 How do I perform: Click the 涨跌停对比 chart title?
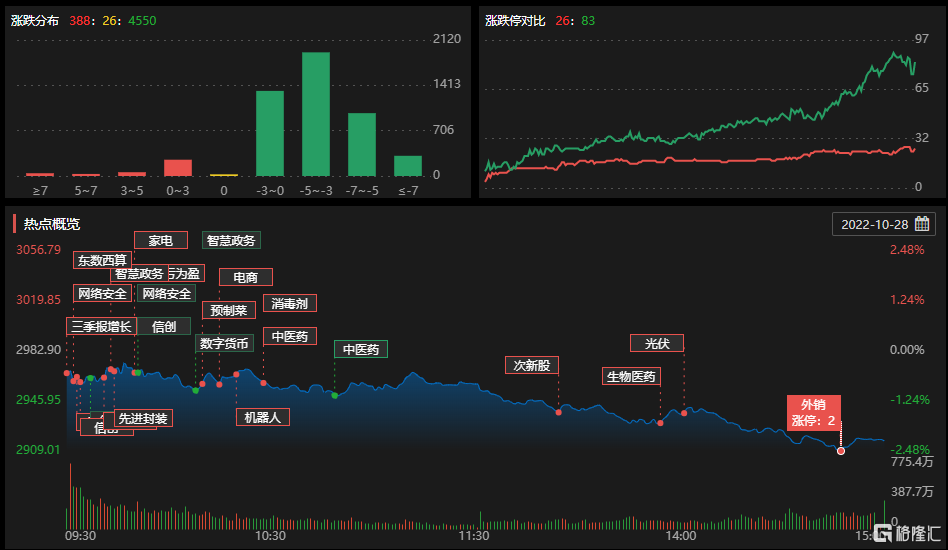(515, 21)
